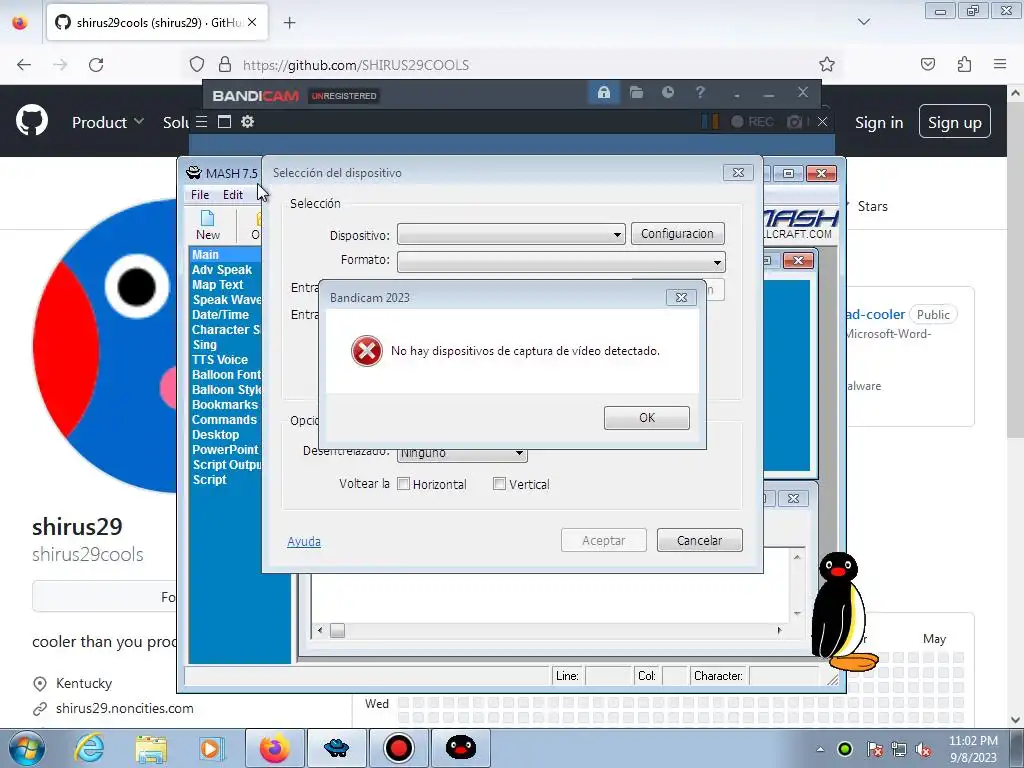Click OK in the Bandicam 2023 error dialog

pyautogui.click(x=647, y=418)
